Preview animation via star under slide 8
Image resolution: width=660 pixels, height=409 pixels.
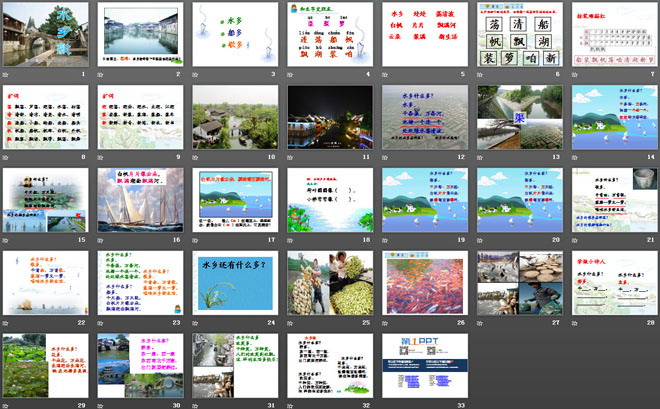tap(5, 158)
